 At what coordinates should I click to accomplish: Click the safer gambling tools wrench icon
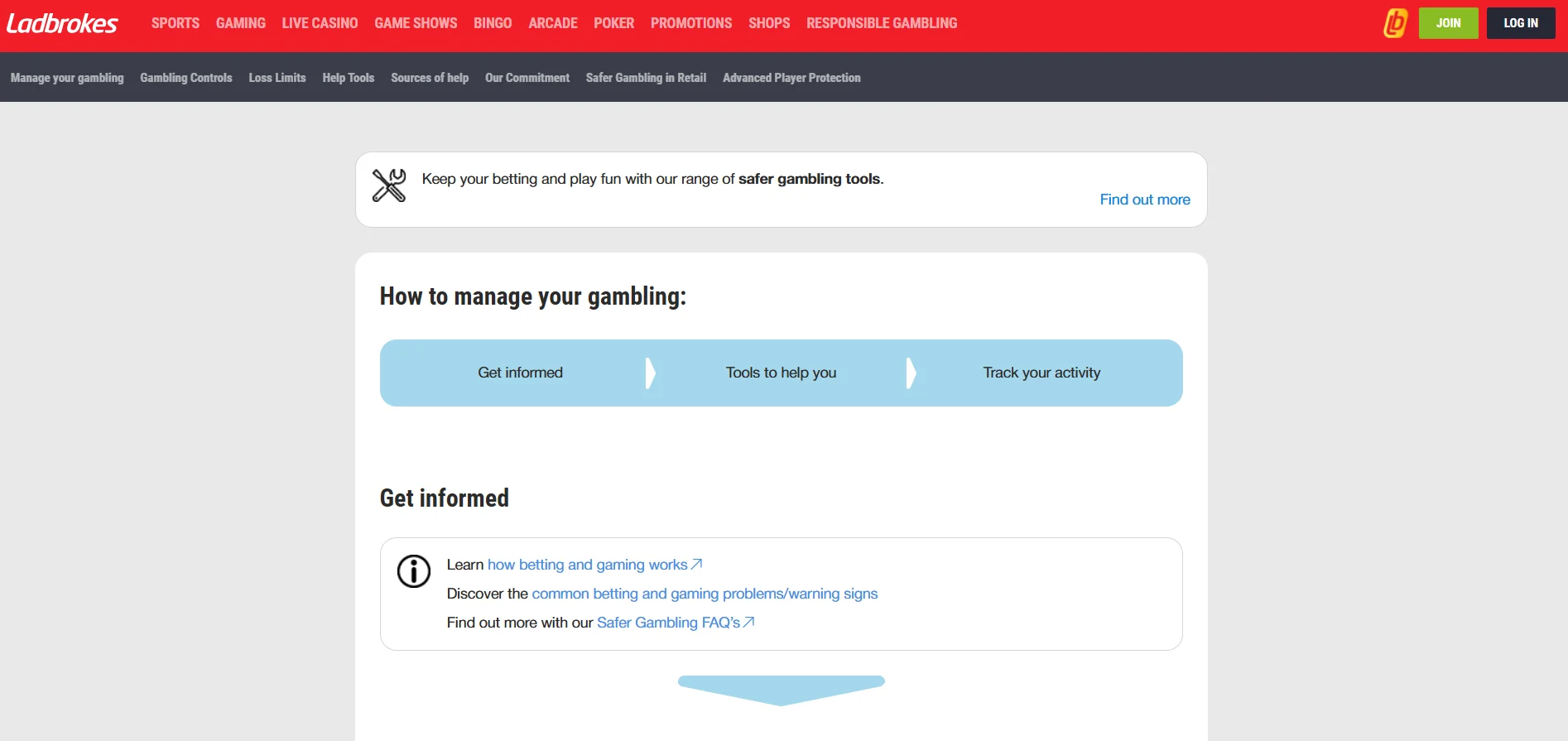(x=389, y=185)
